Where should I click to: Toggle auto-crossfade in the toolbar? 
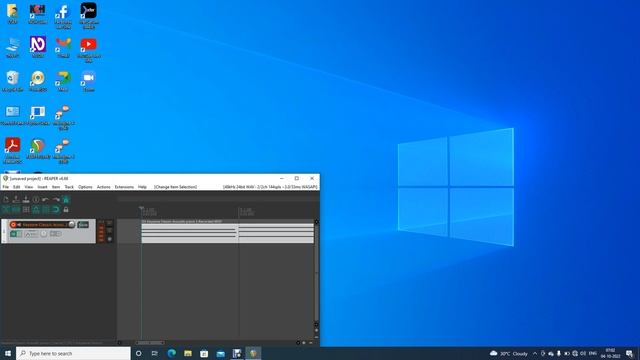pyautogui.click(x=6, y=209)
